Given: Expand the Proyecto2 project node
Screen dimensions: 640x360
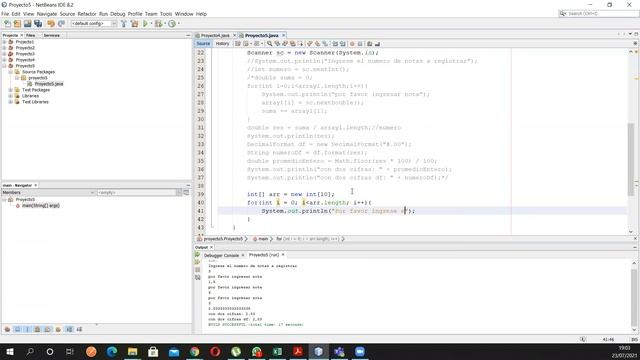Looking at the screenshot, I should coord(4,48).
